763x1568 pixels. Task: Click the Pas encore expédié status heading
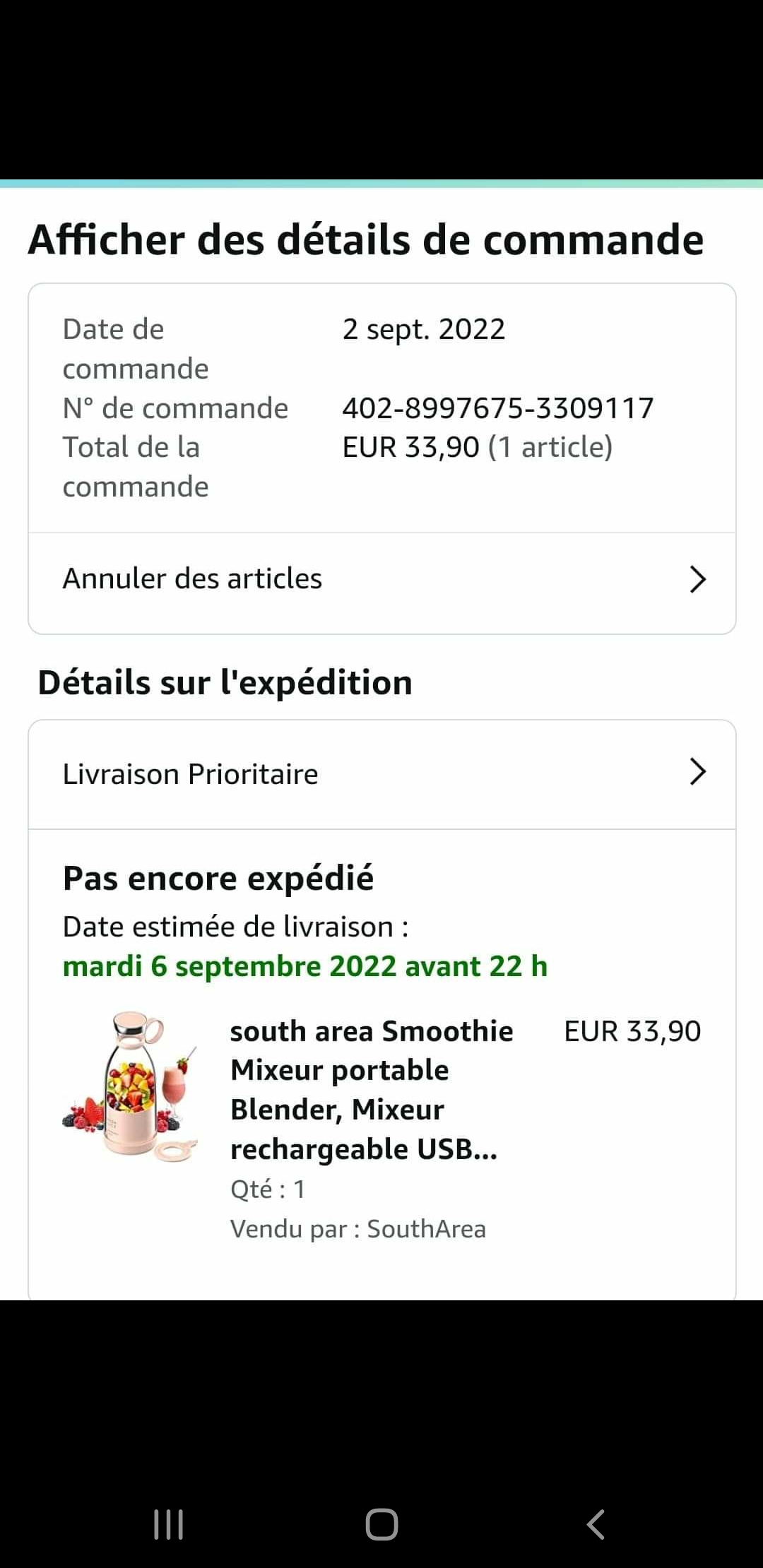point(218,879)
